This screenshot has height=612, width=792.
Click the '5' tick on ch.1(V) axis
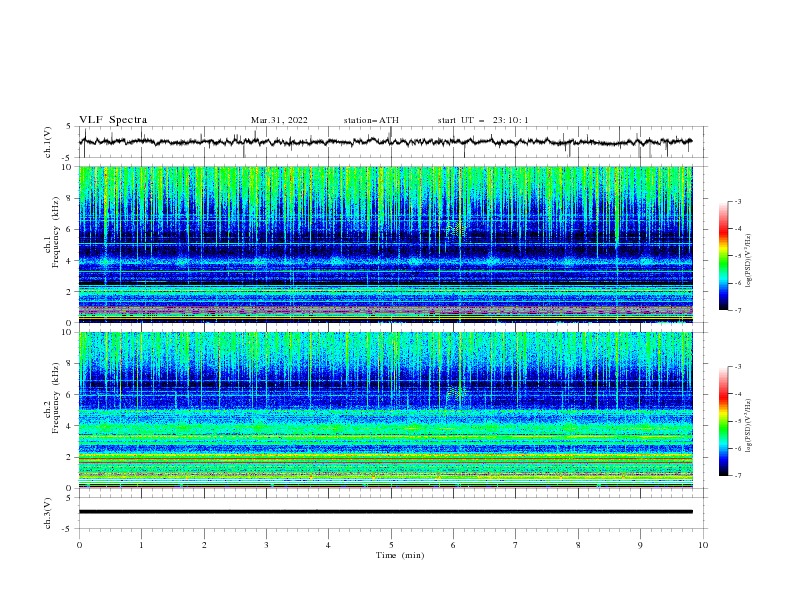pyautogui.click(x=69, y=127)
